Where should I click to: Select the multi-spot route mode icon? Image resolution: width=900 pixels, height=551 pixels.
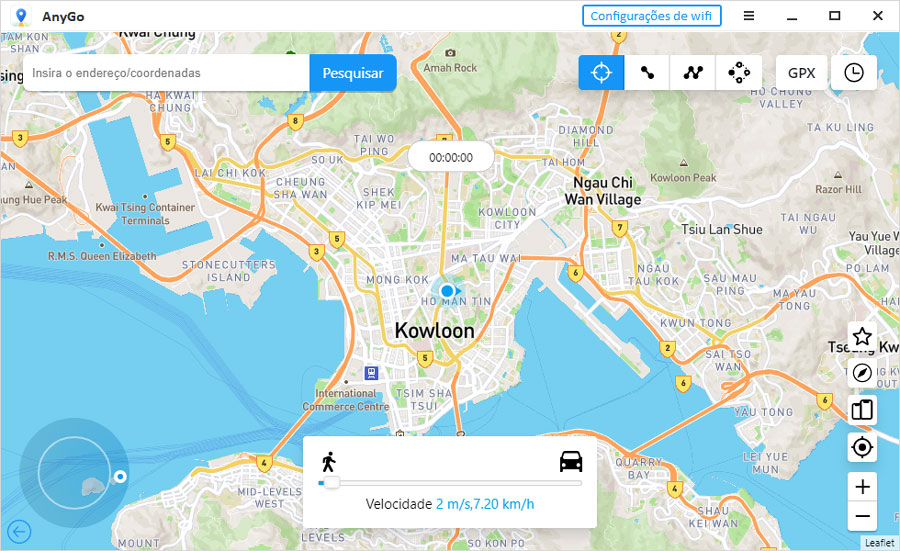coord(693,73)
